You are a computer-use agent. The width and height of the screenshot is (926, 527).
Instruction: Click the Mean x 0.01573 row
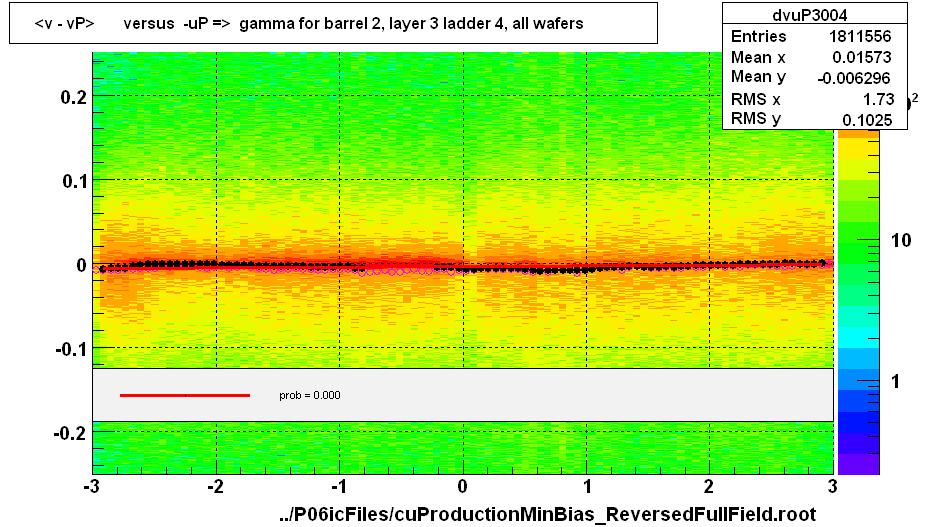point(811,57)
